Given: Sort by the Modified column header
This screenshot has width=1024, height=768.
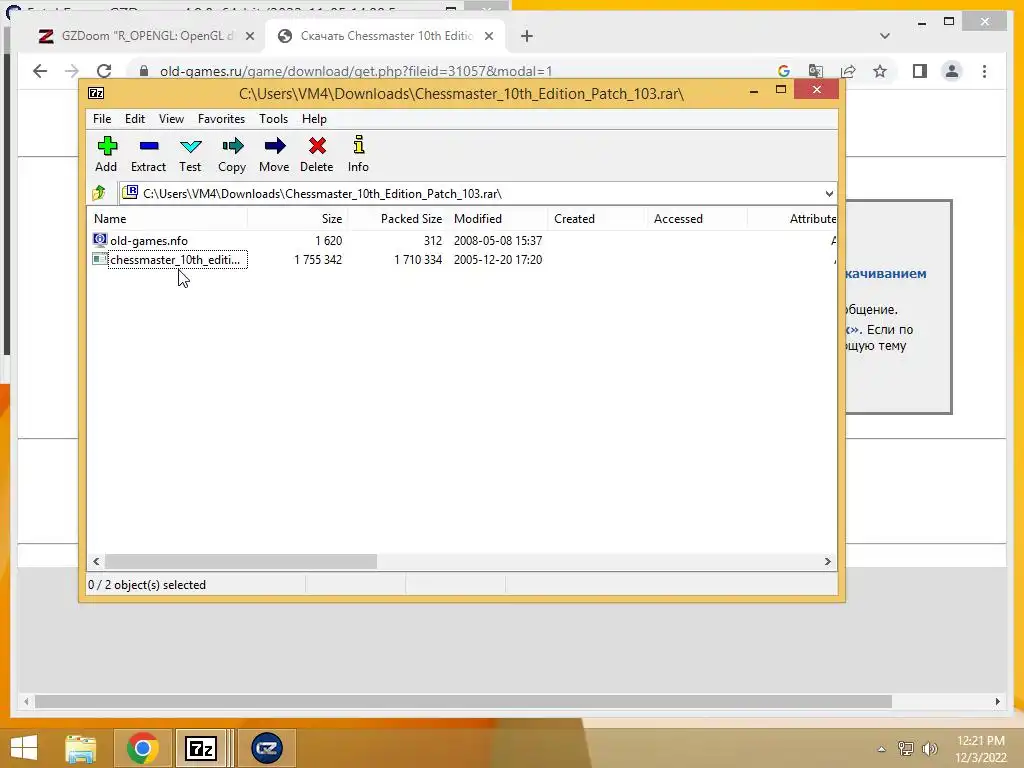Looking at the screenshot, I should coord(498,219).
